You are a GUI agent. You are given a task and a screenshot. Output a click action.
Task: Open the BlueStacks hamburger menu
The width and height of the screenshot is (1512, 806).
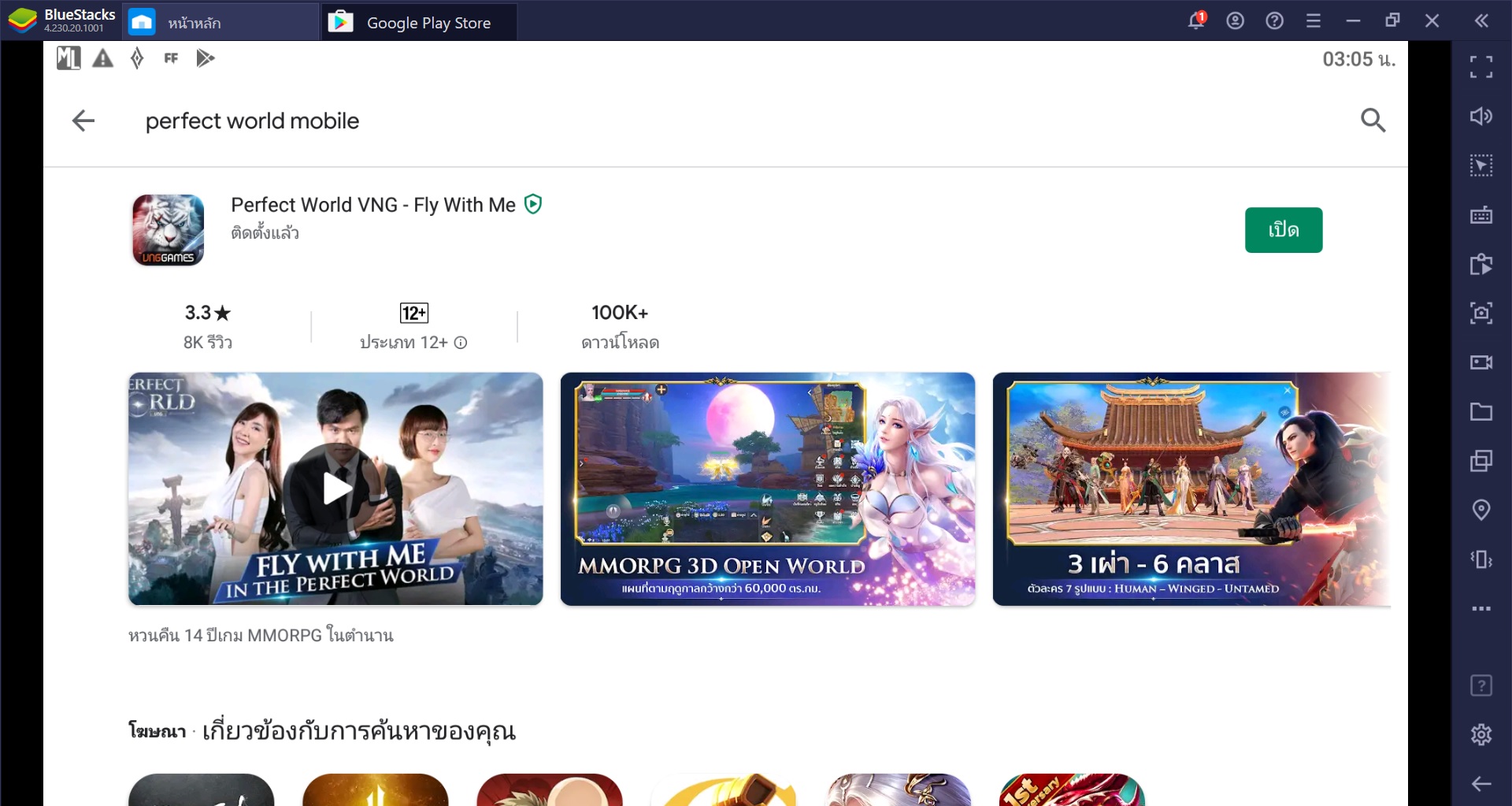click(1314, 21)
